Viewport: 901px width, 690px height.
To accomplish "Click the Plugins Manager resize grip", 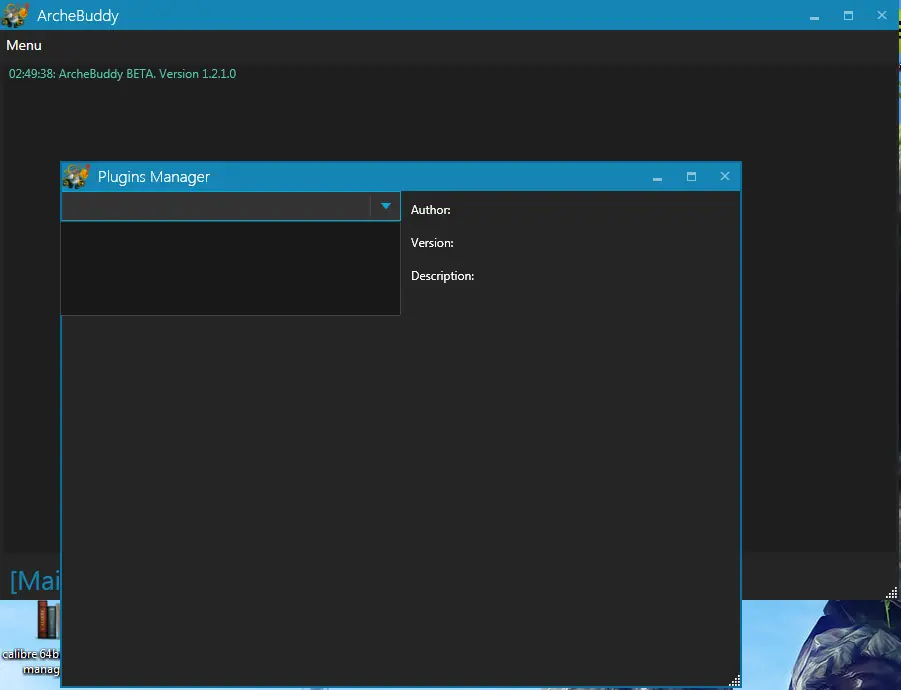I will 734,681.
